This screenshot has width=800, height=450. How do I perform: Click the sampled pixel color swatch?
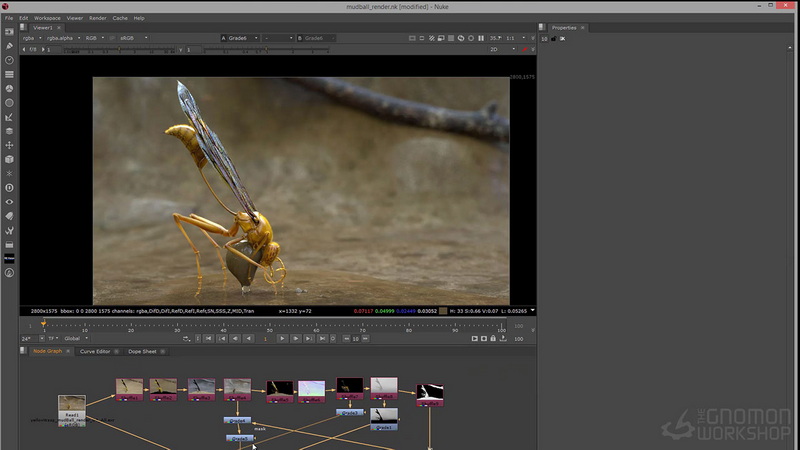coord(443,311)
